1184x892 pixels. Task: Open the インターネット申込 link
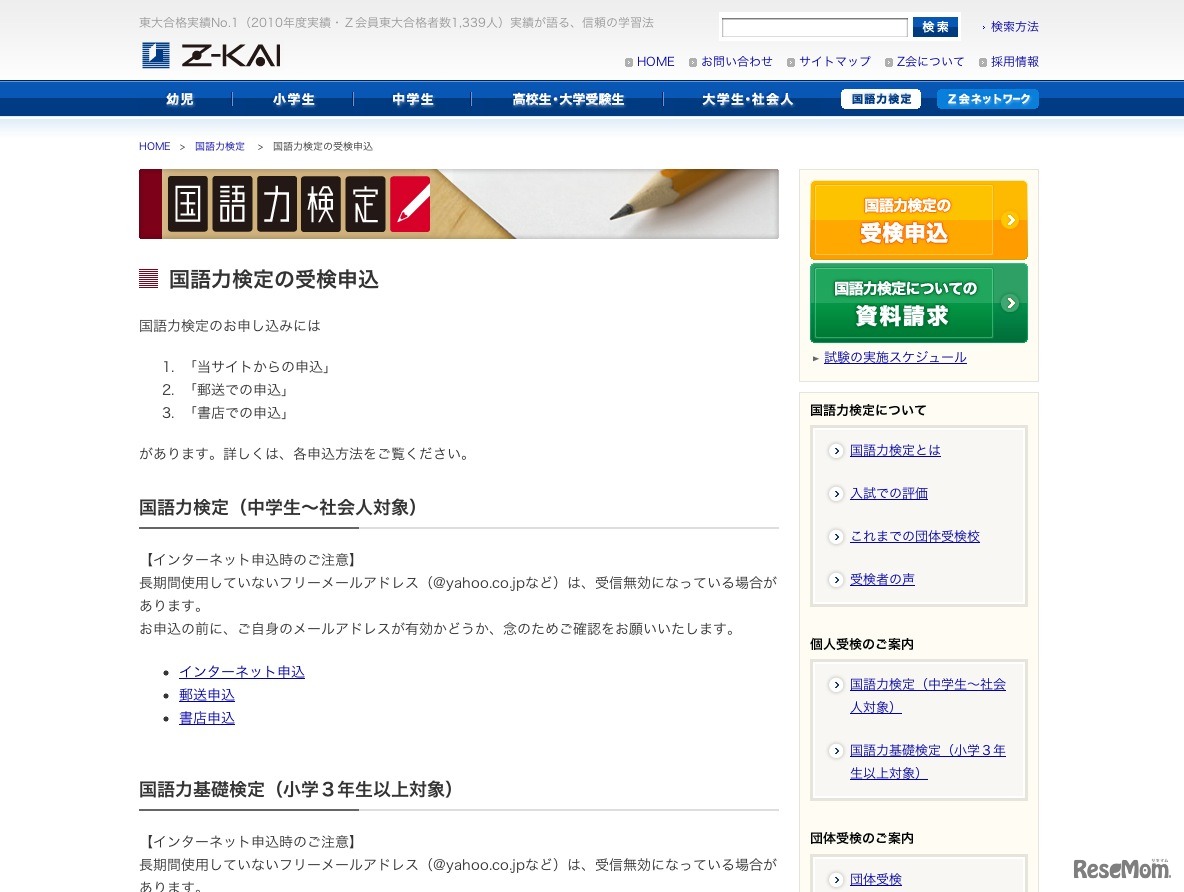click(242, 672)
